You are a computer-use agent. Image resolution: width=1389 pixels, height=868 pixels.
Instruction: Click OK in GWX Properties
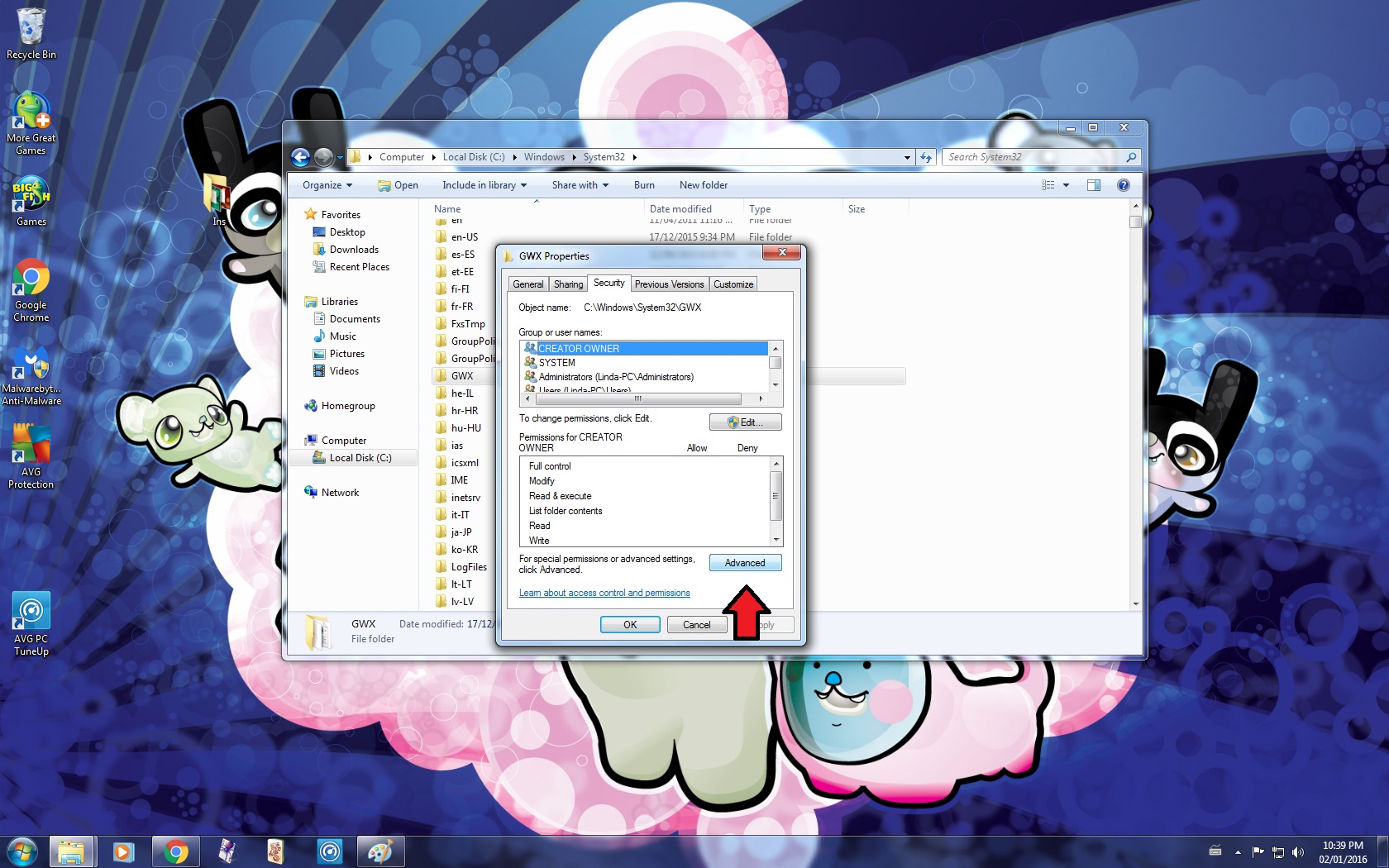click(630, 625)
